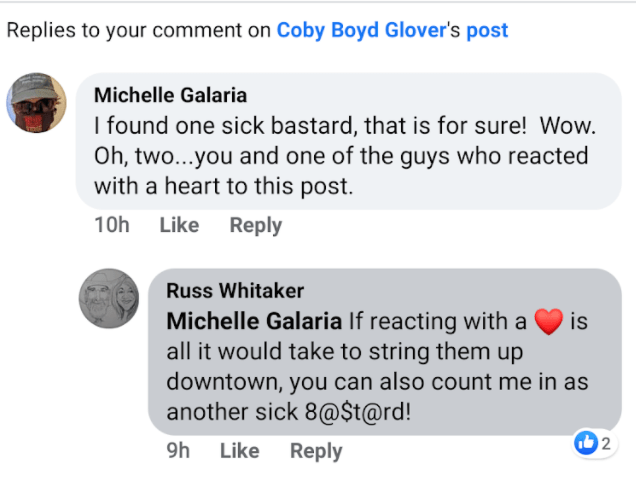Click Russ Whitaker's profile picture
636x478 pixels.
[x=109, y=298]
